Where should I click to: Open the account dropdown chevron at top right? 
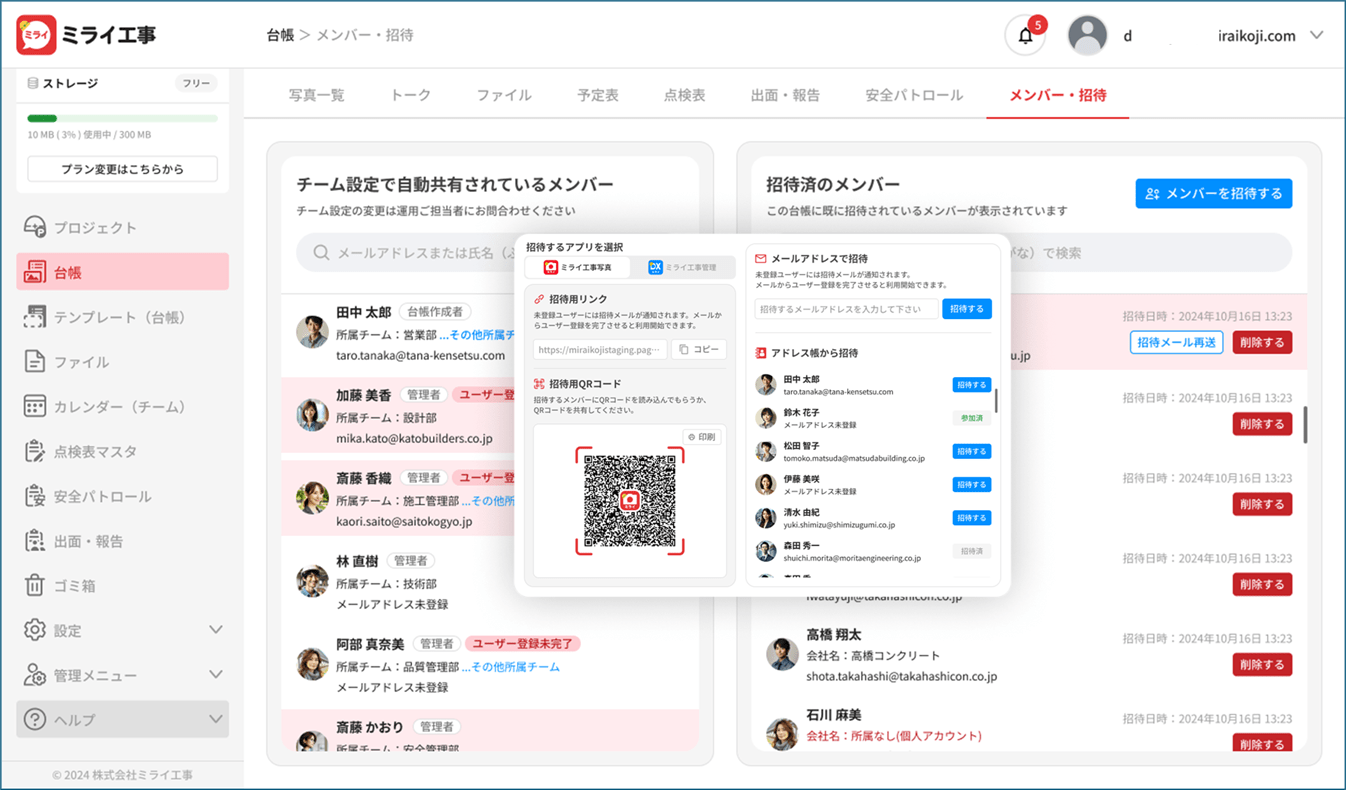1316,35
